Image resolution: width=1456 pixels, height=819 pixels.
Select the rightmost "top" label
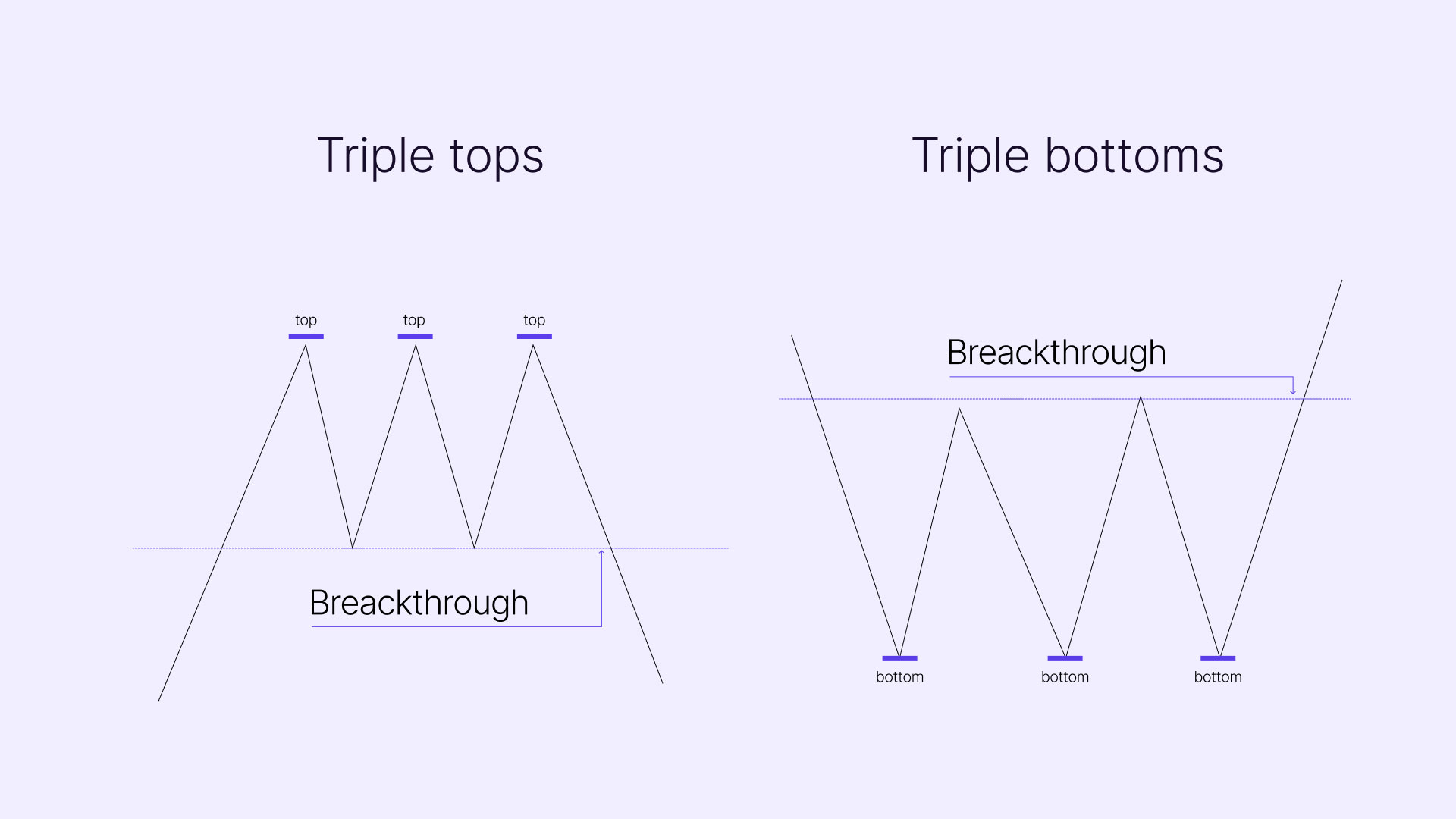[x=534, y=320]
